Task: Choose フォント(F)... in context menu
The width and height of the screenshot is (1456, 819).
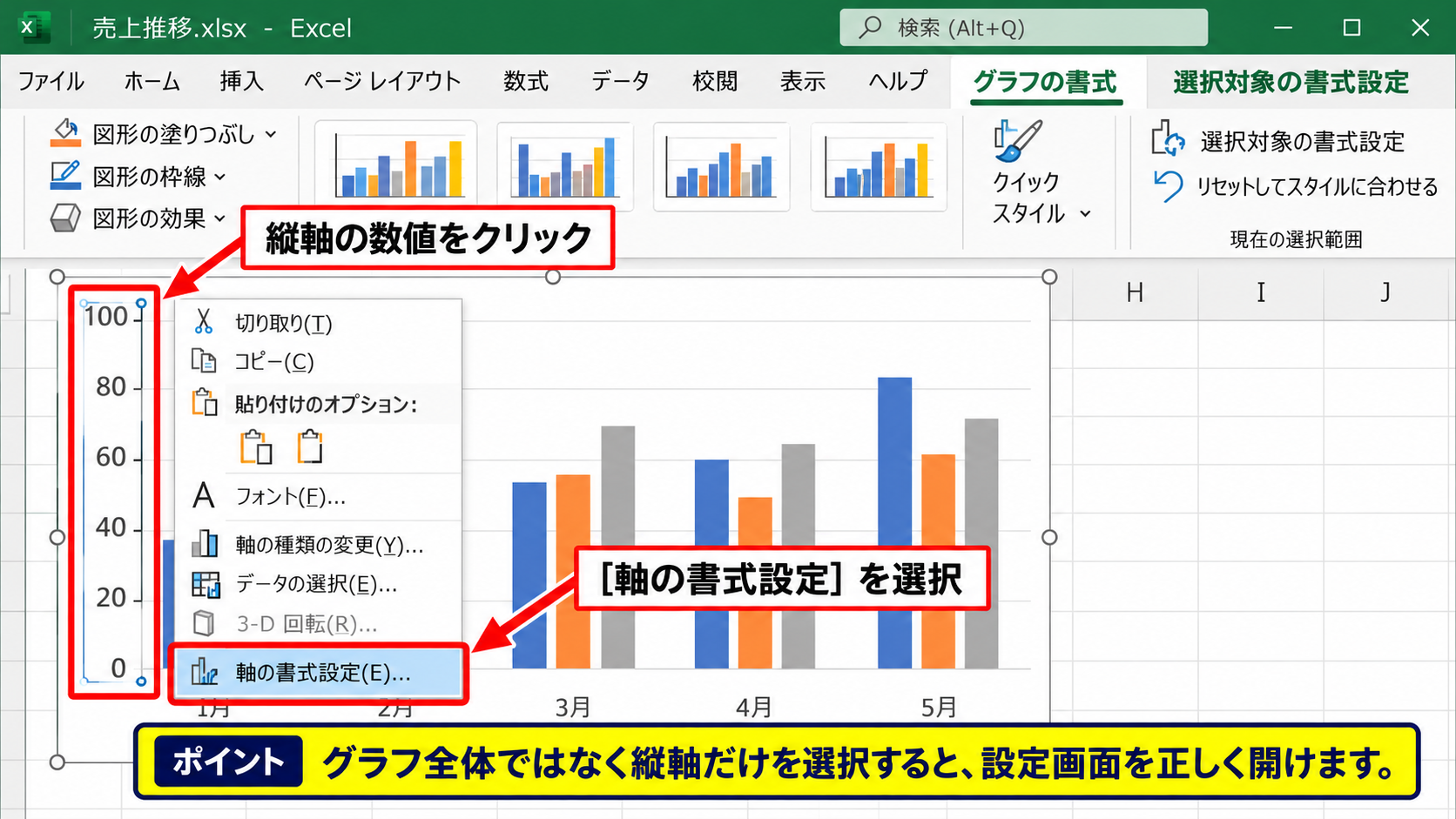Action: [319, 496]
